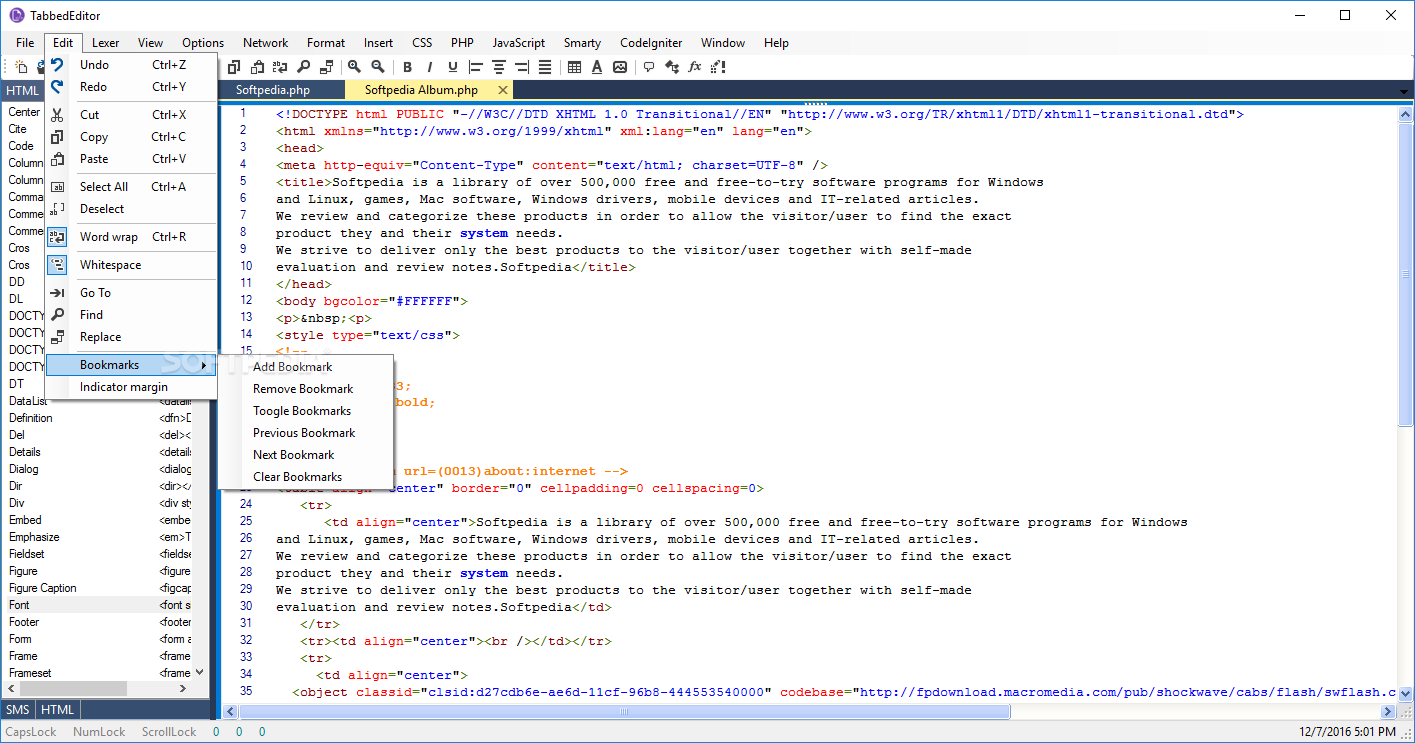
Task: Click the Zoom In magnifier icon
Action: point(354,67)
